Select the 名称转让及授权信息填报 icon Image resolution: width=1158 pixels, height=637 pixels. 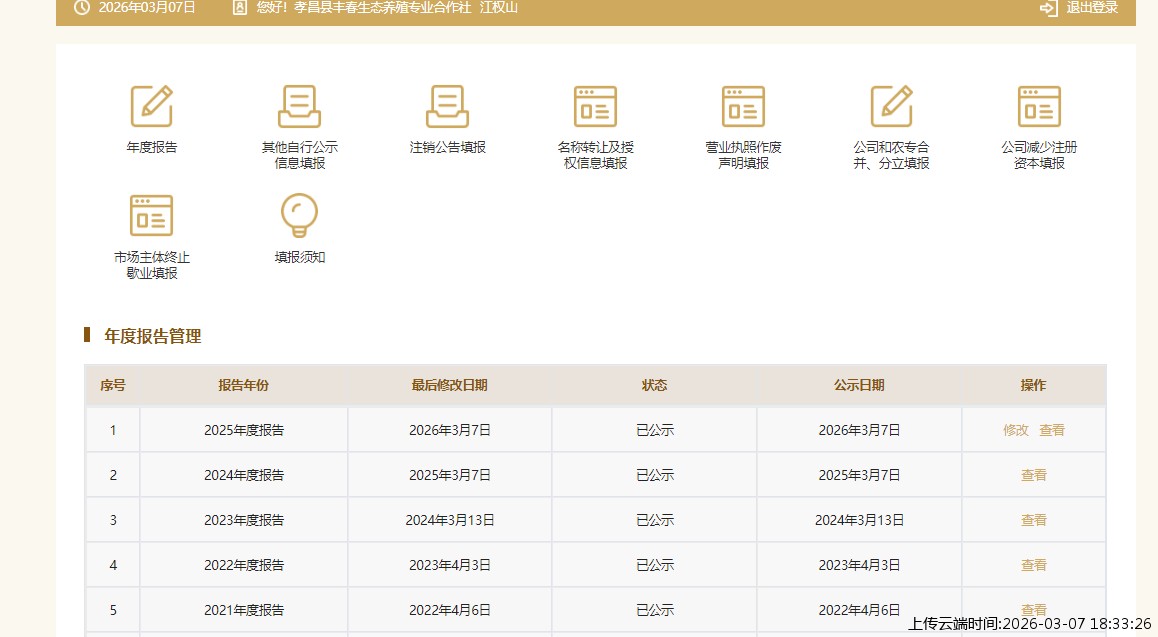coord(595,106)
